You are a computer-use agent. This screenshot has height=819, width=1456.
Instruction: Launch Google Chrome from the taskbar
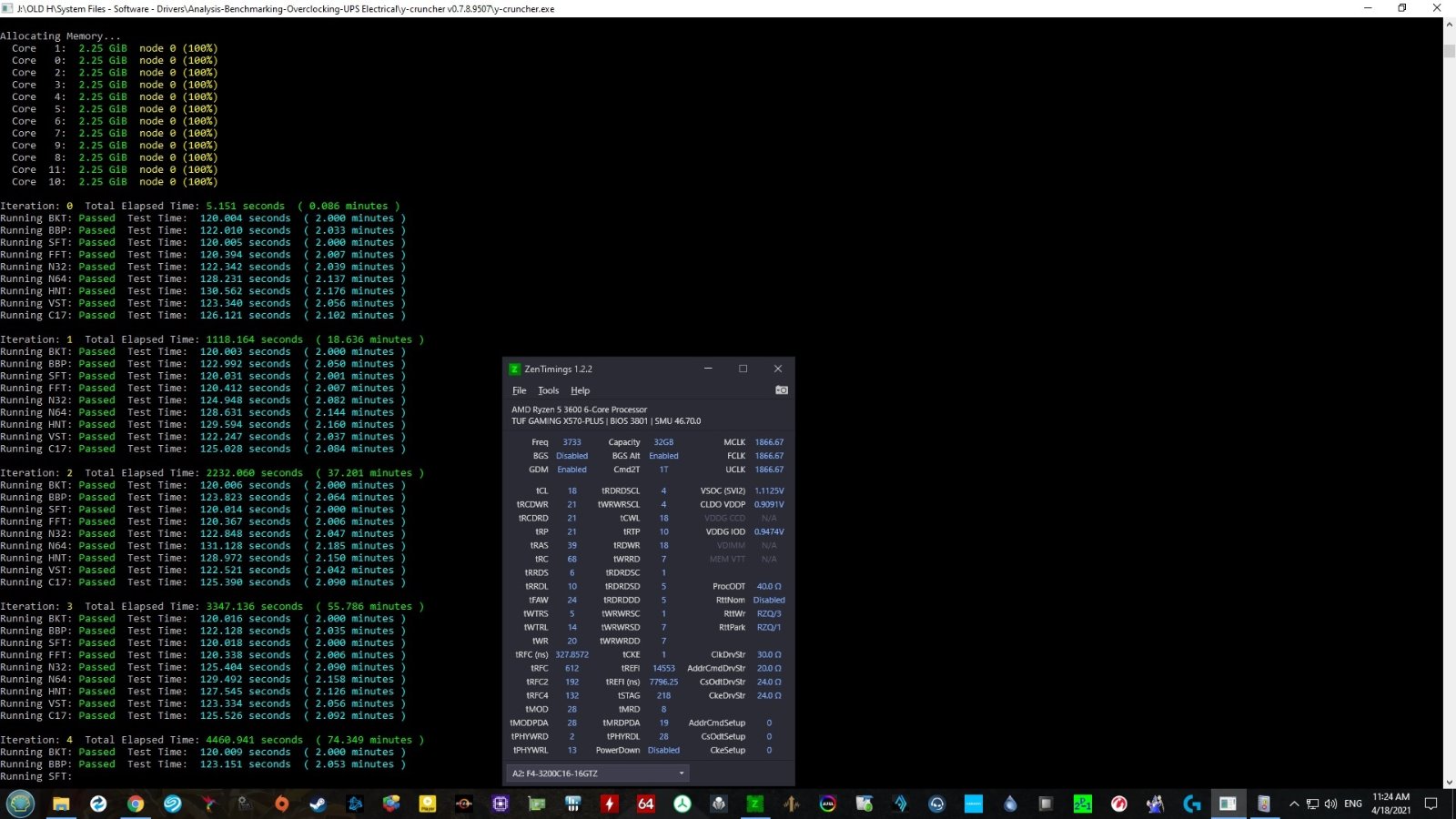tap(135, 804)
